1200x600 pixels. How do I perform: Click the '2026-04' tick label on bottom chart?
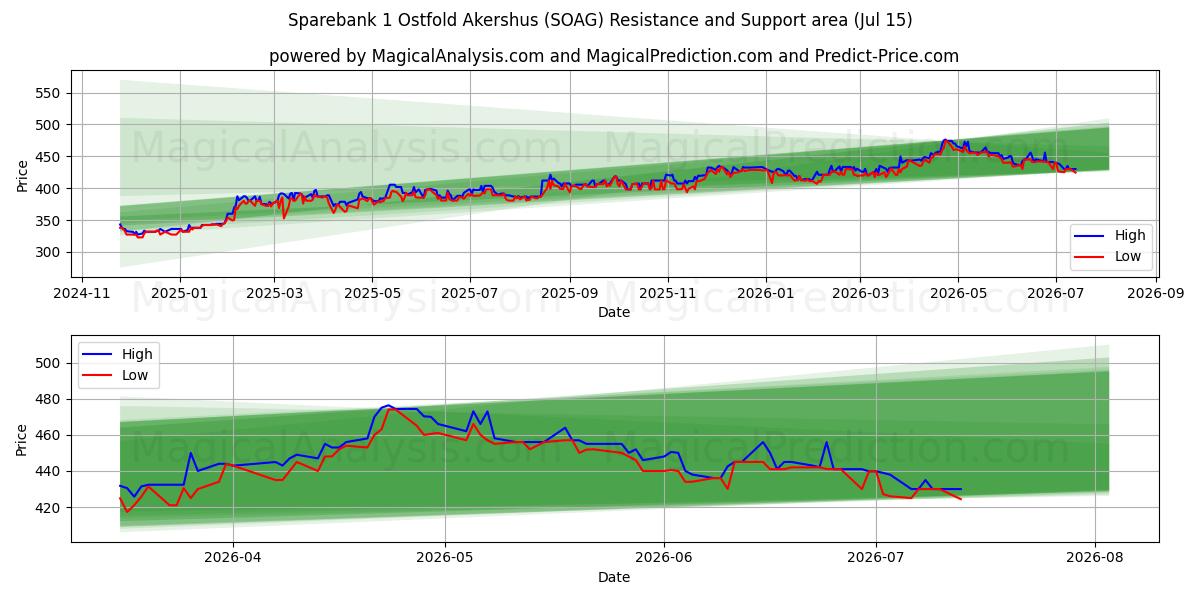(x=231, y=559)
